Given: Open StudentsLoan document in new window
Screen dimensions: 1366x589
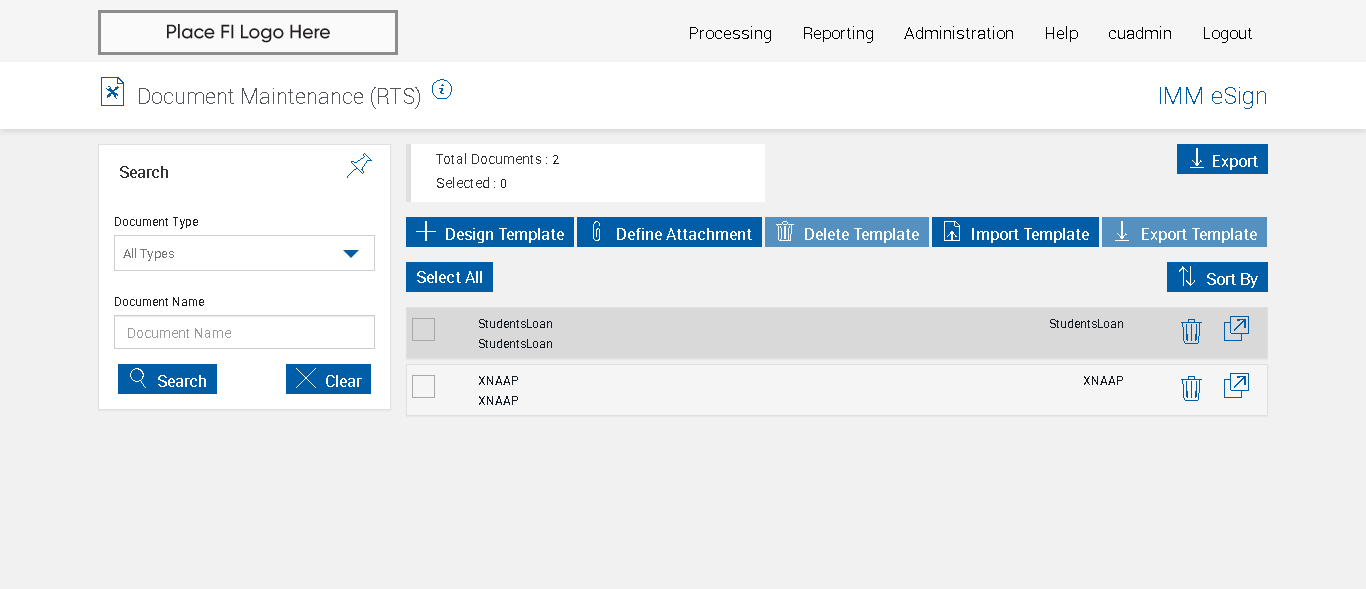Looking at the screenshot, I should [x=1236, y=329].
